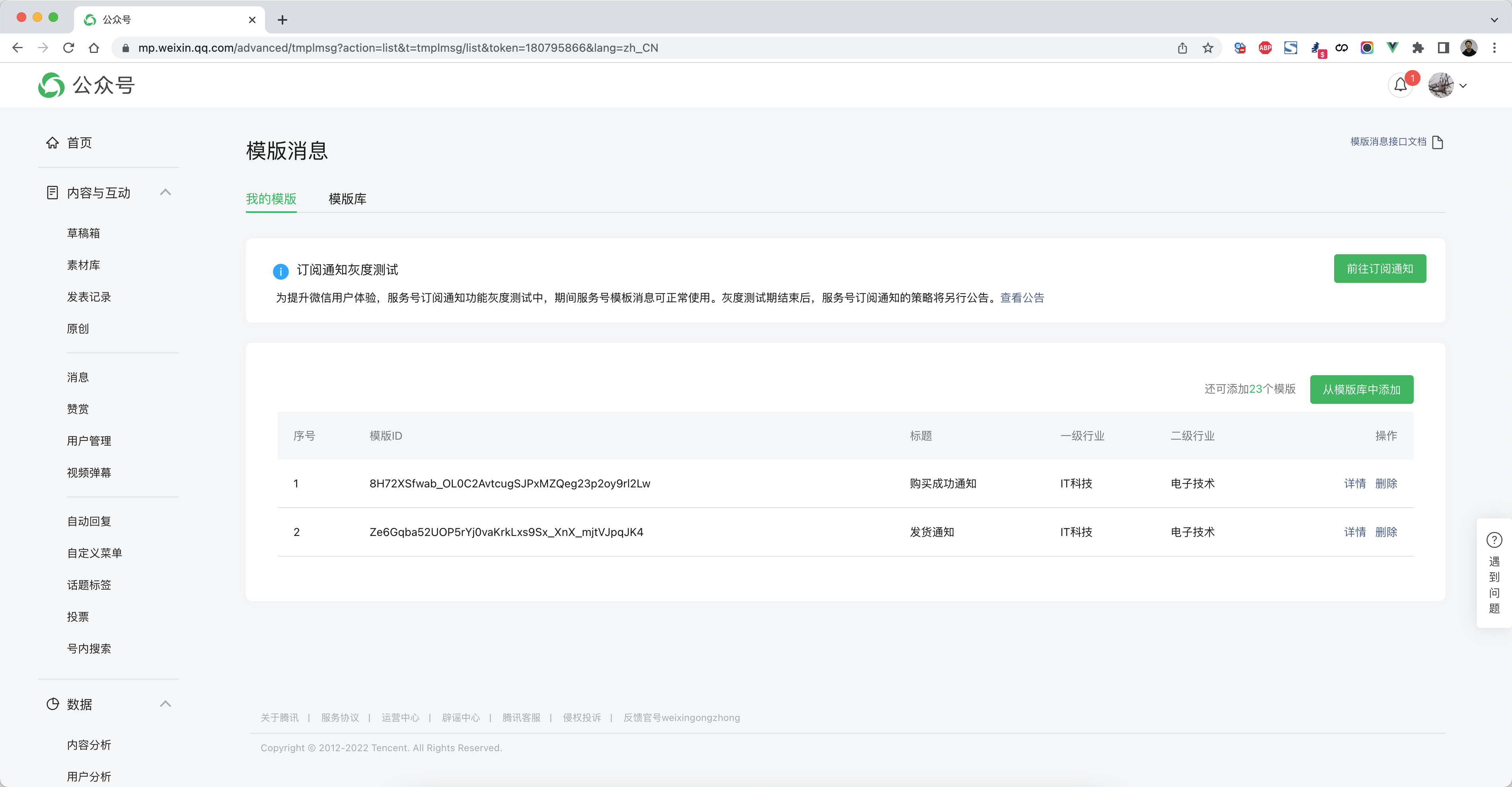Viewport: 1512px width, 787px height.
Task: Switch to the 模版库 tab
Action: point(347,199)
